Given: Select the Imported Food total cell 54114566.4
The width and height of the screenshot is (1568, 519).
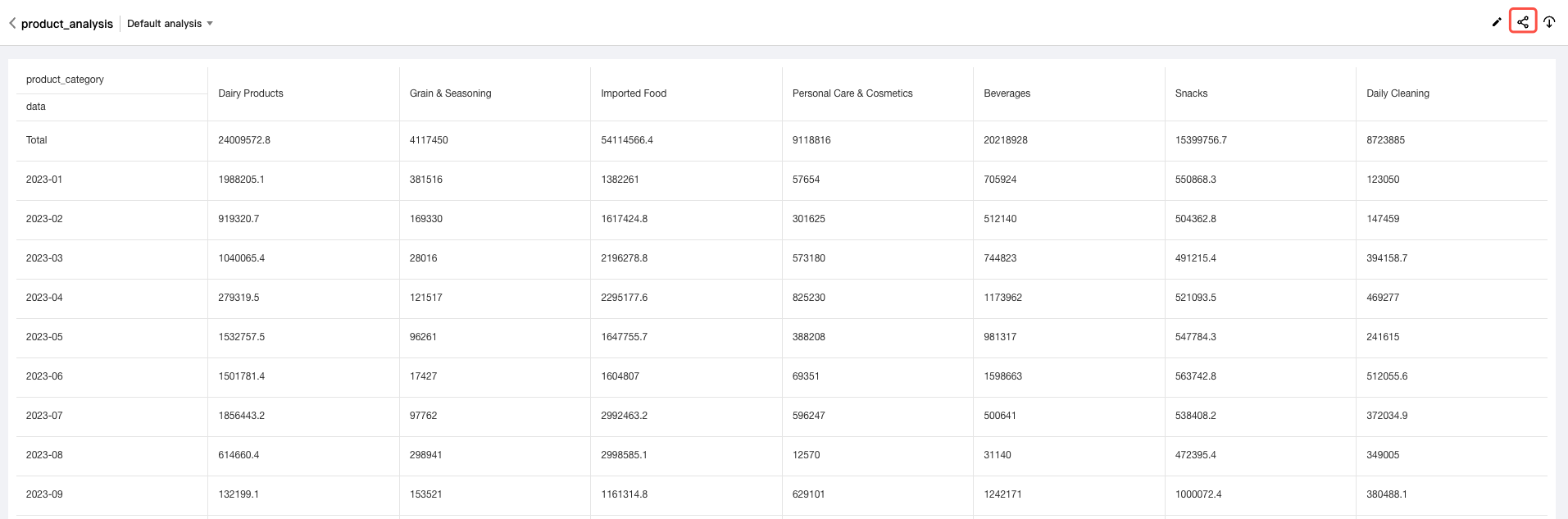Looking at the screenshot, I should click(x=627, y=140).
